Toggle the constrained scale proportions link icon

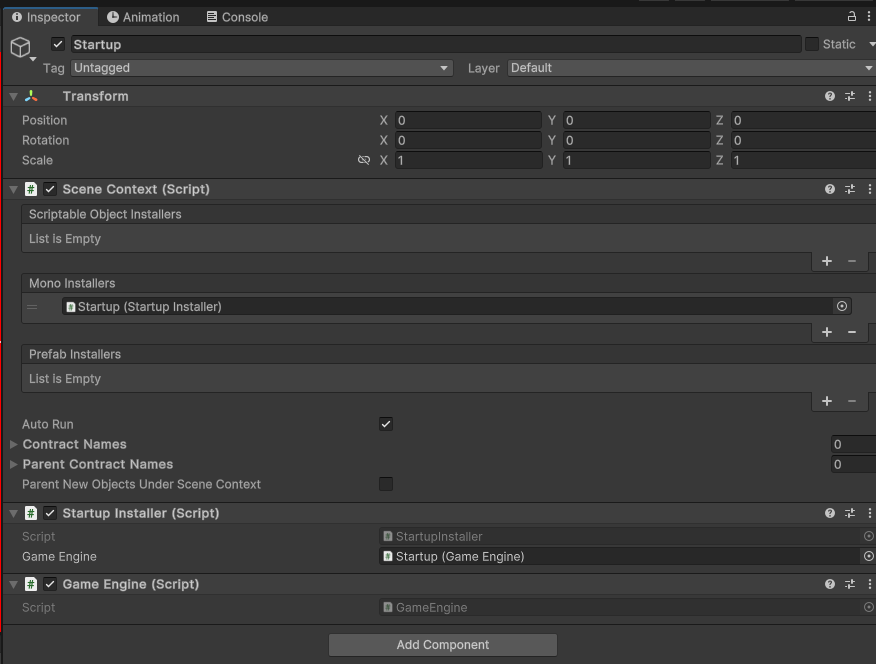[x=364, y=160]
